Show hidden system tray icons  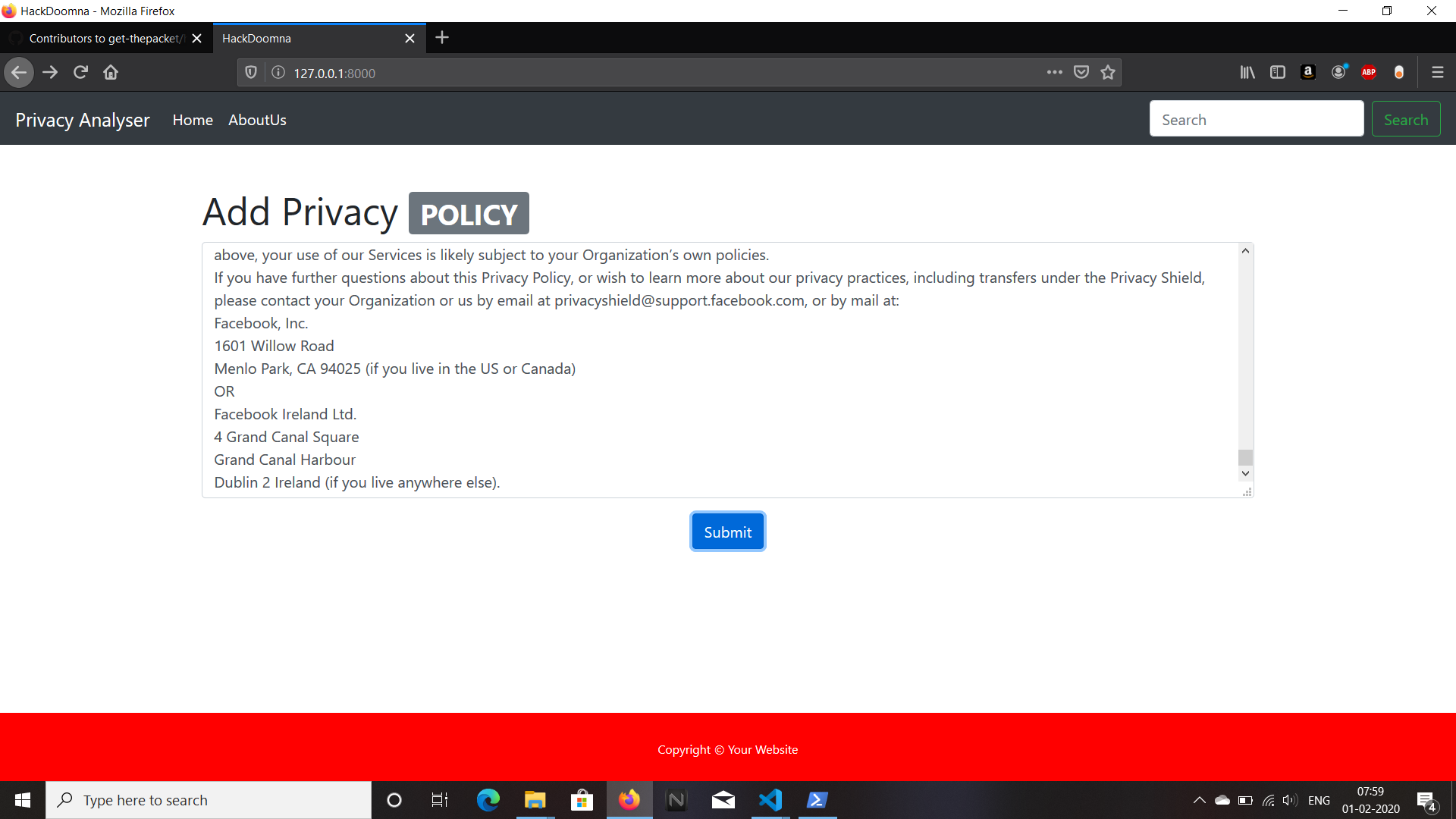[1199, 800]
